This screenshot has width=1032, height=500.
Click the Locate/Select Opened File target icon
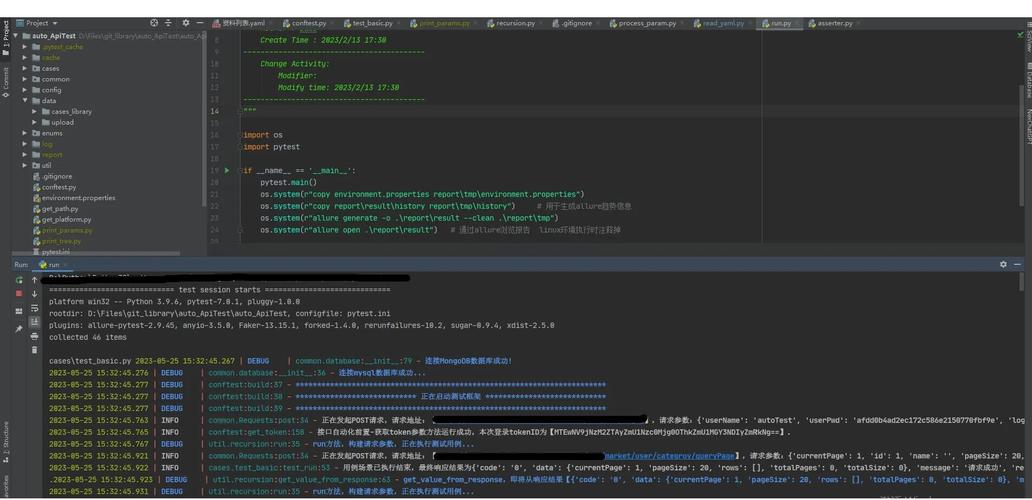click(154, 23)
